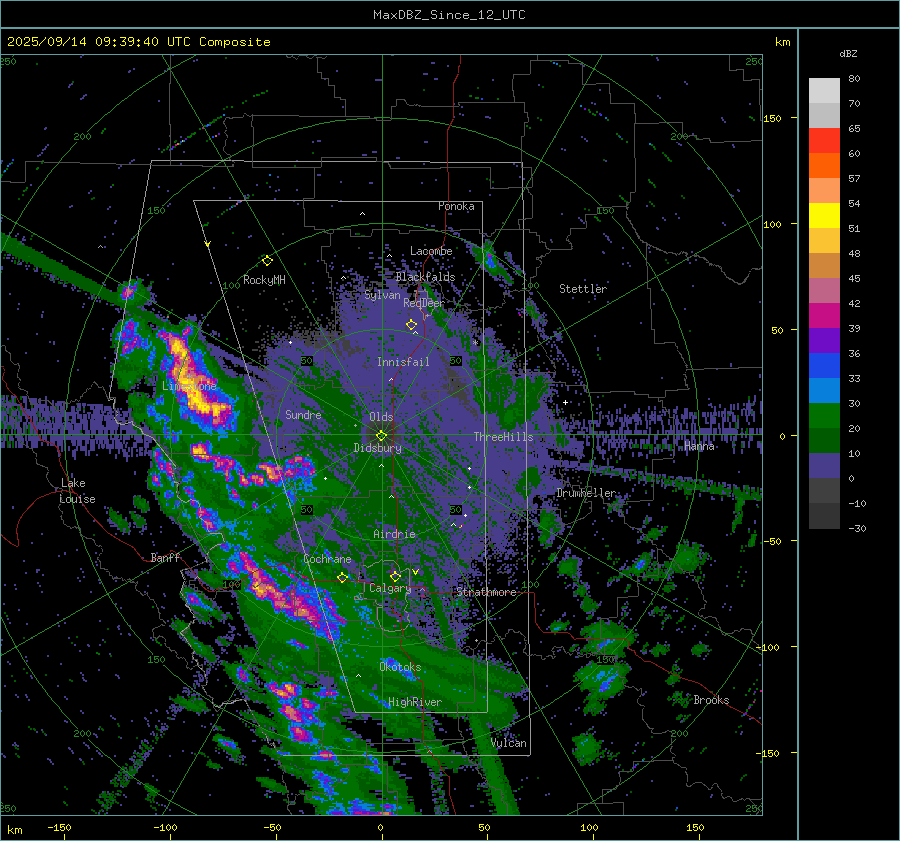Click the 45 dBZ legend value
The image size is (900, 841).
854,278
